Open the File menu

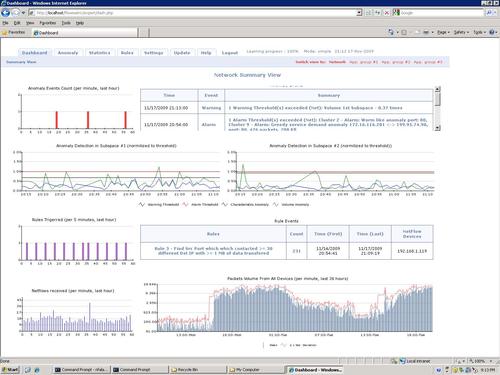tap(5, 23)
